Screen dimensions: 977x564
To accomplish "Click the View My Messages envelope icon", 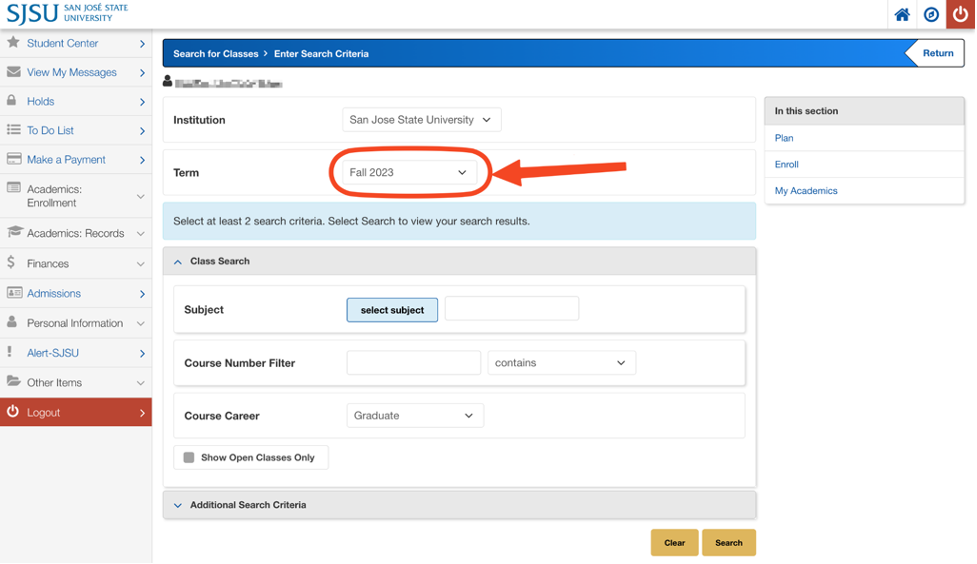I will (13, 72).
